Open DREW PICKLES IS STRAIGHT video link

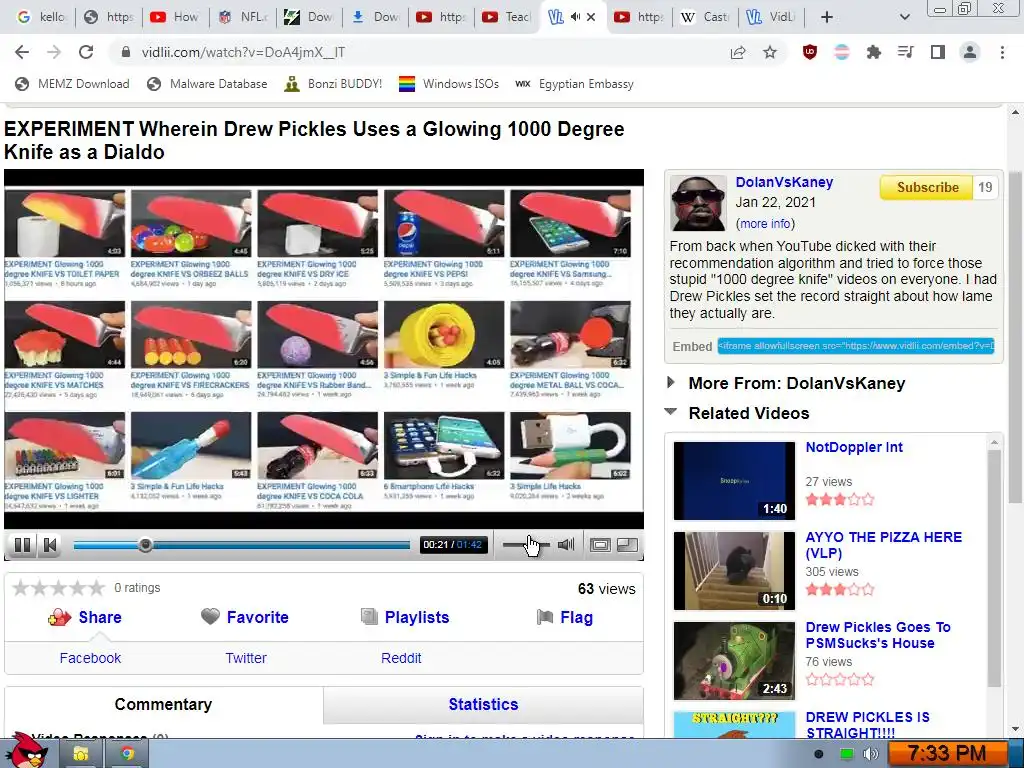[x=867, y=725]
